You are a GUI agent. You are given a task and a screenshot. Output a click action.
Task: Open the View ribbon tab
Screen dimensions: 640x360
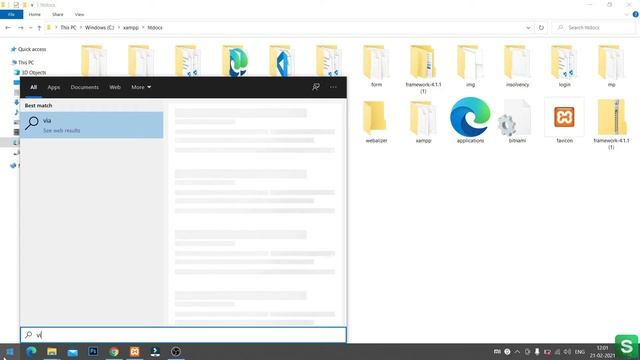click(79, 14)
